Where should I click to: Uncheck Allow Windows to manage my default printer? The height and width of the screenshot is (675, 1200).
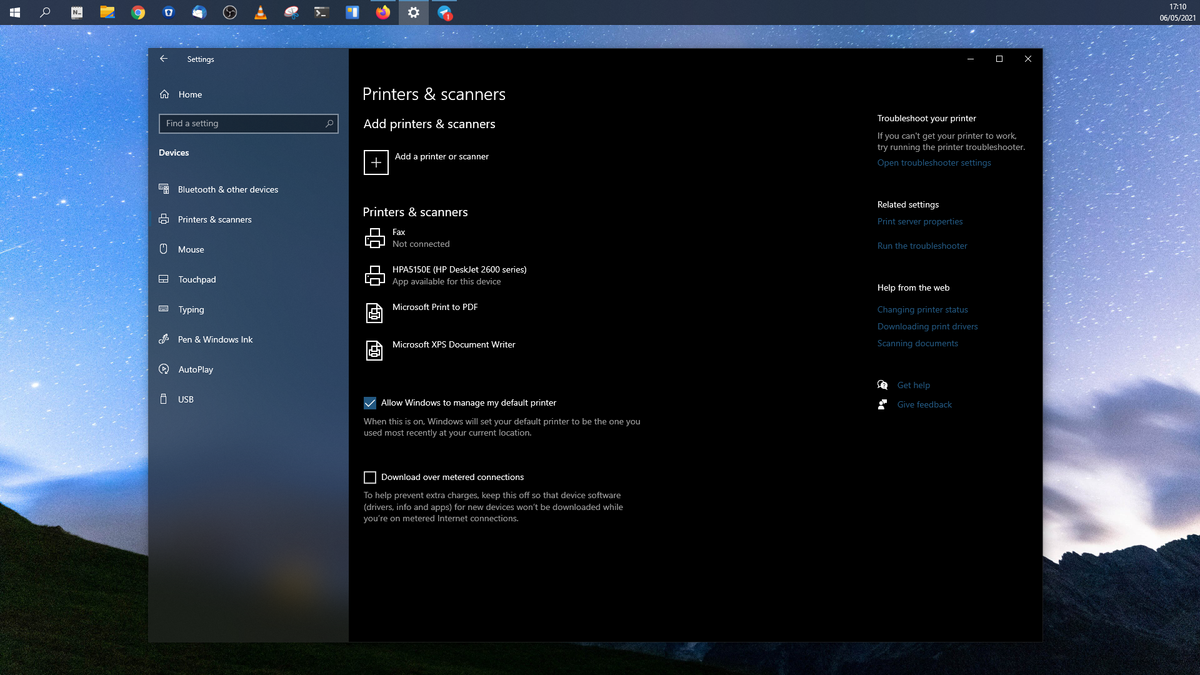tap(370, 402)
